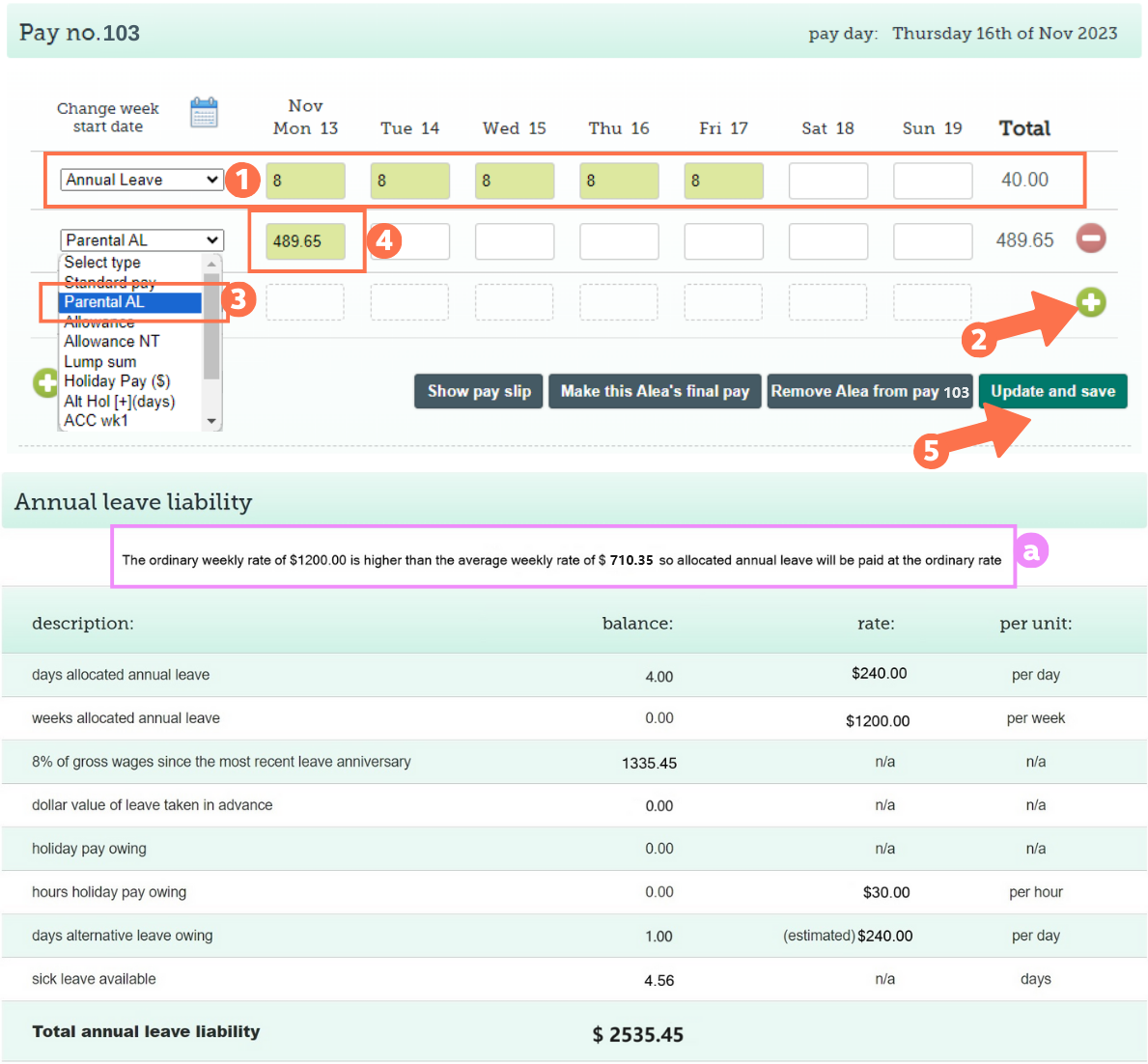Click the 489.65 Parental AL amount field
The image size is (1148, 1064).
click(305, 239)
